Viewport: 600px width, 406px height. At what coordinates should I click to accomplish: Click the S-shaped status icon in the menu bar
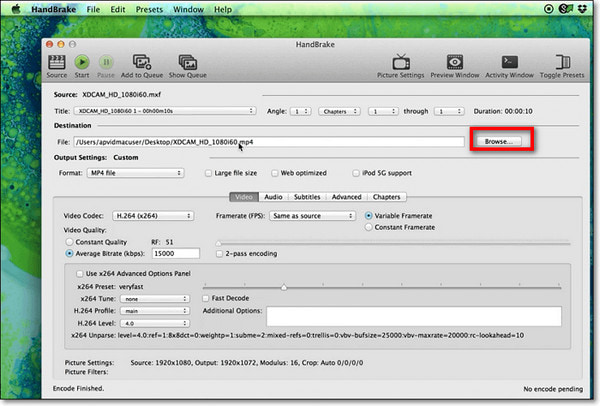(x=565, y=8)
